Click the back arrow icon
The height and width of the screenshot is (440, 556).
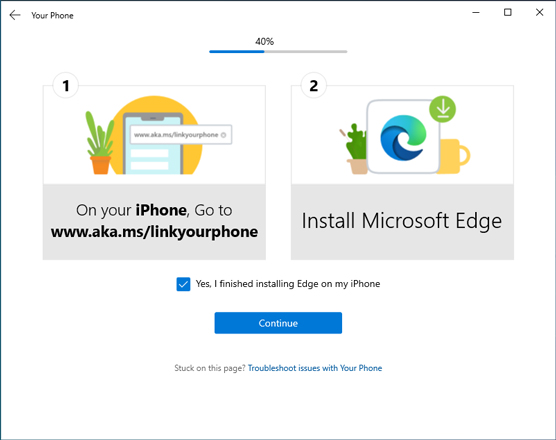pos(15,15)
